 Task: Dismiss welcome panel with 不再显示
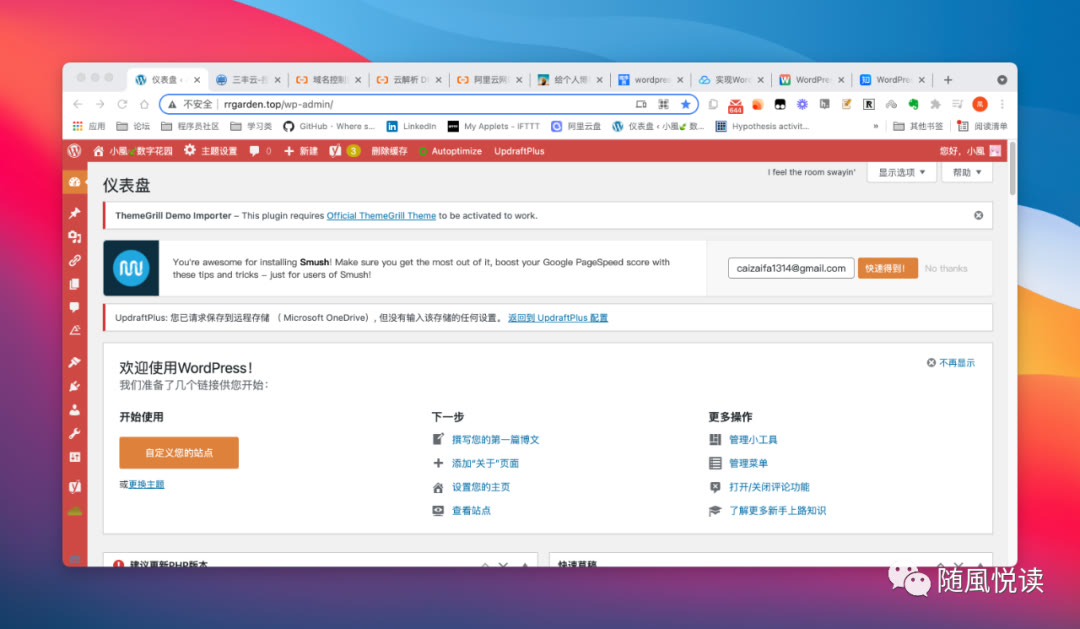pos(951,362)
